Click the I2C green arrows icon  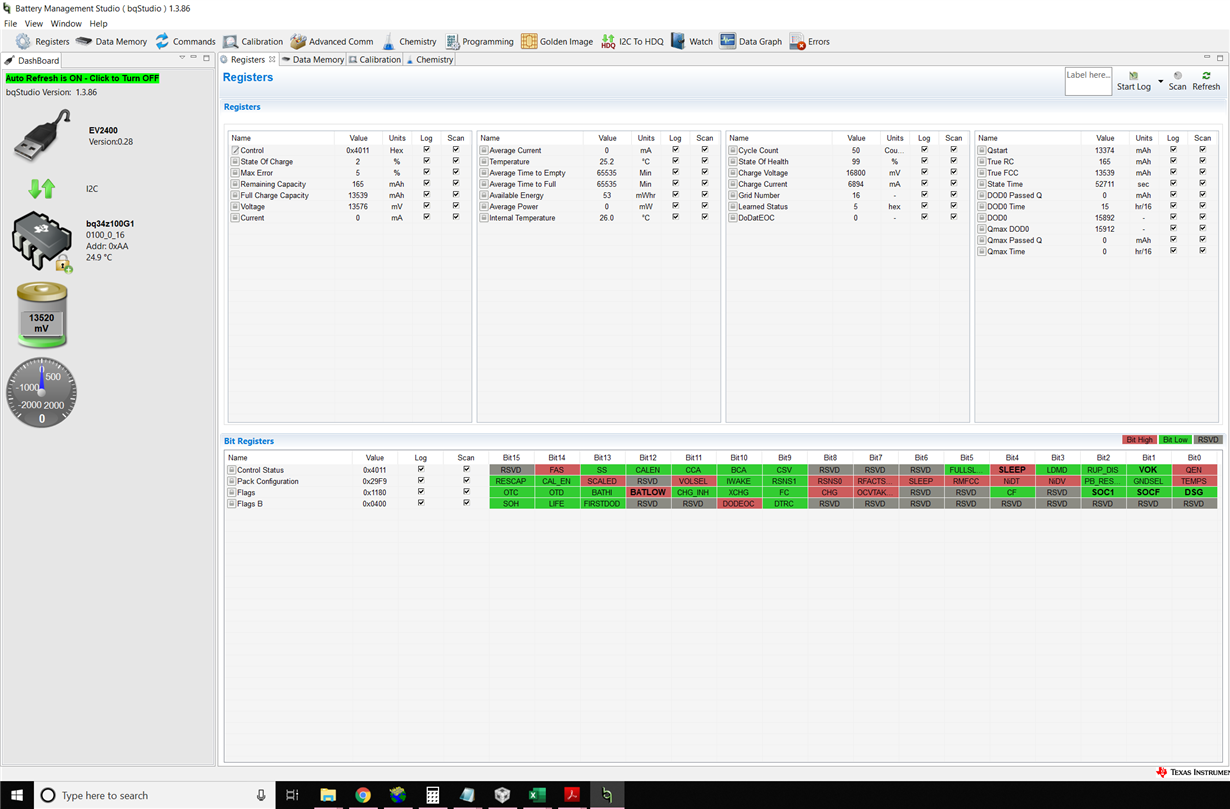click(41, 188)
